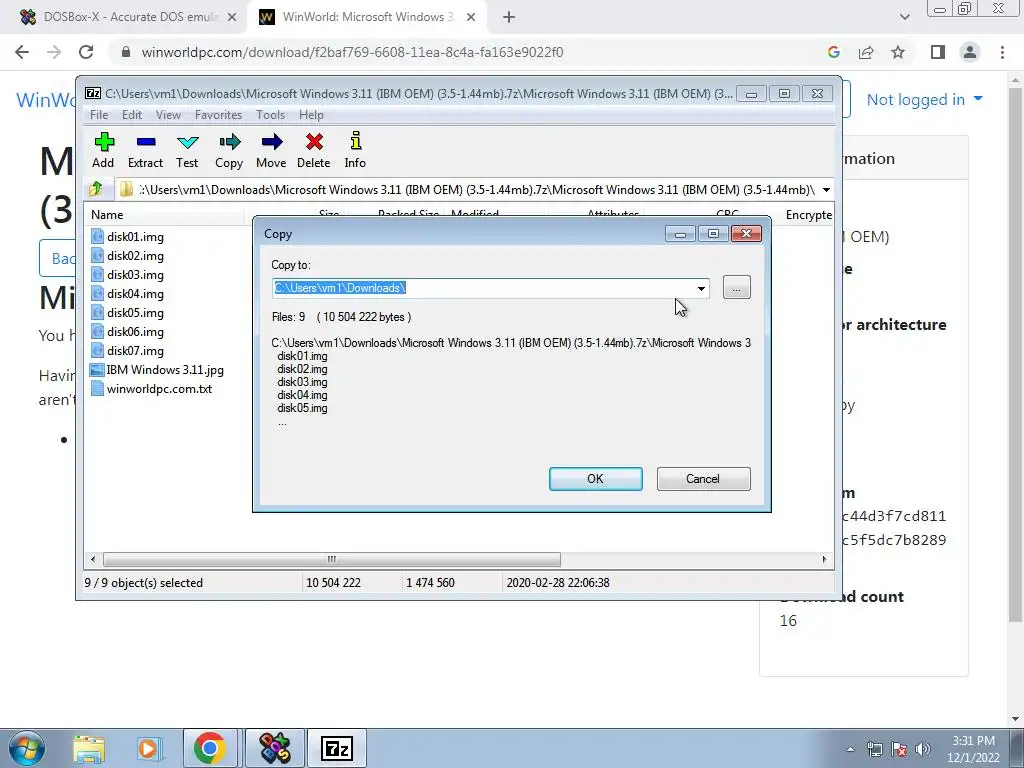Image resolution: width=1024 pixels, height=768 pixels.
Task: Click the Name column header
Action: [166, 215]
